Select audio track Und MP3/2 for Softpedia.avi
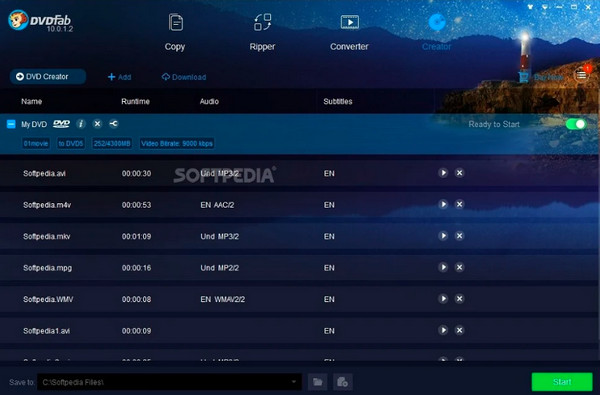 click(x=220, y=173)
